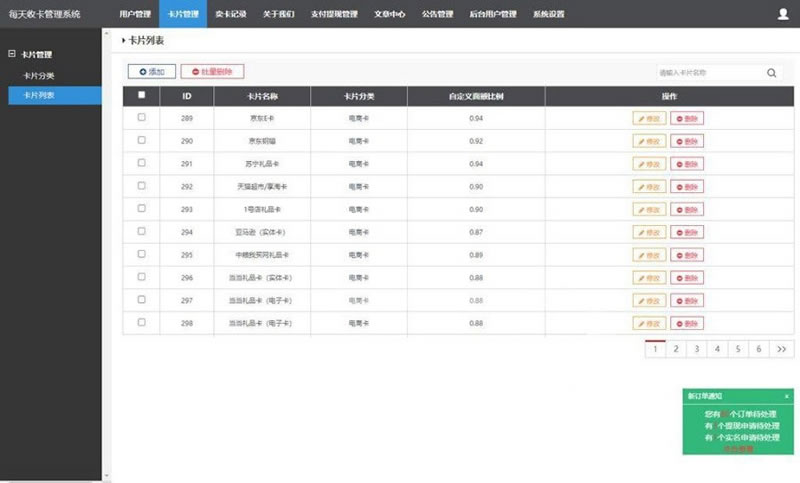Click 批量删除 (batch delete) button
800x483 pixels.
pos(212,72)
